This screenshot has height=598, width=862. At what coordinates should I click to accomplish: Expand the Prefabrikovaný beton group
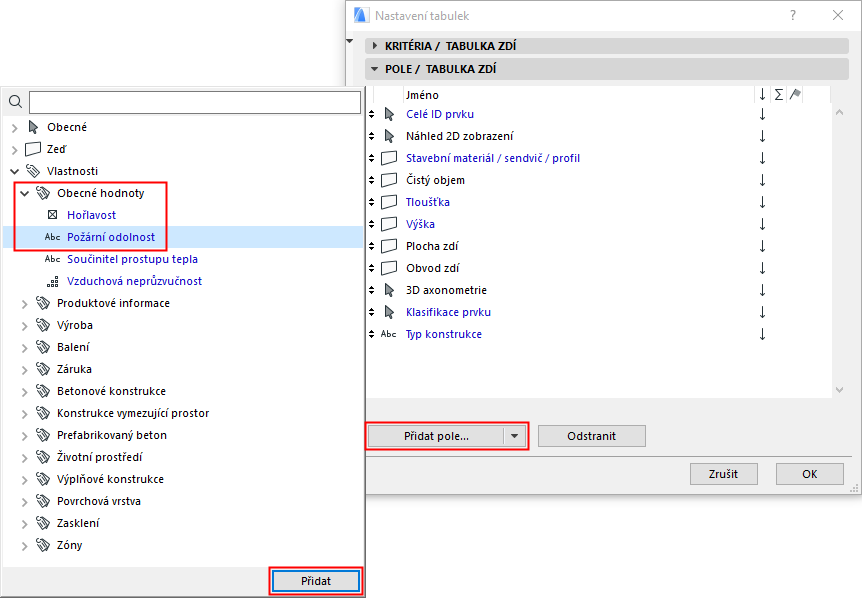click(x=25, y=435)
